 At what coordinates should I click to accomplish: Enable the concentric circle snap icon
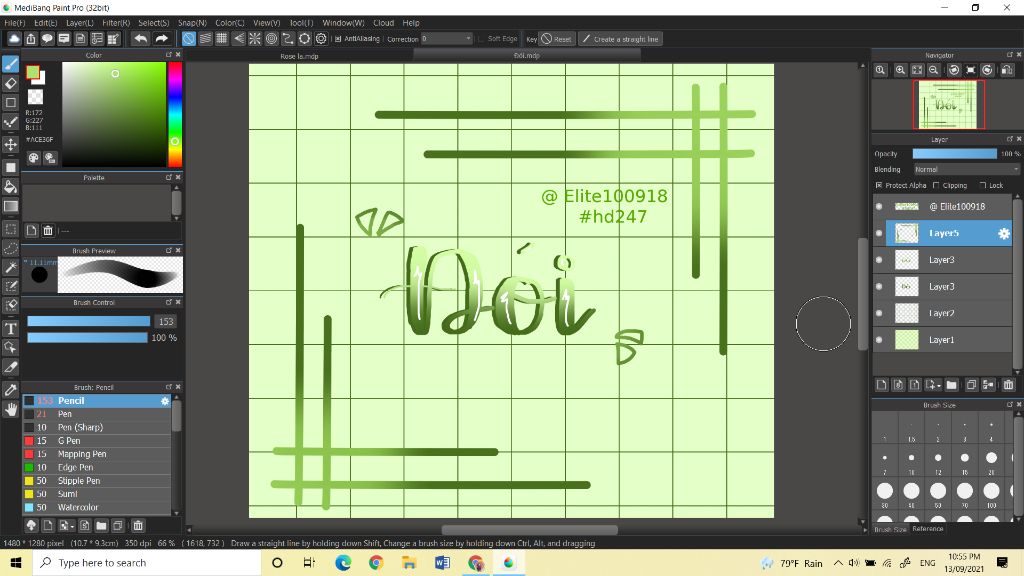(271, 39)
